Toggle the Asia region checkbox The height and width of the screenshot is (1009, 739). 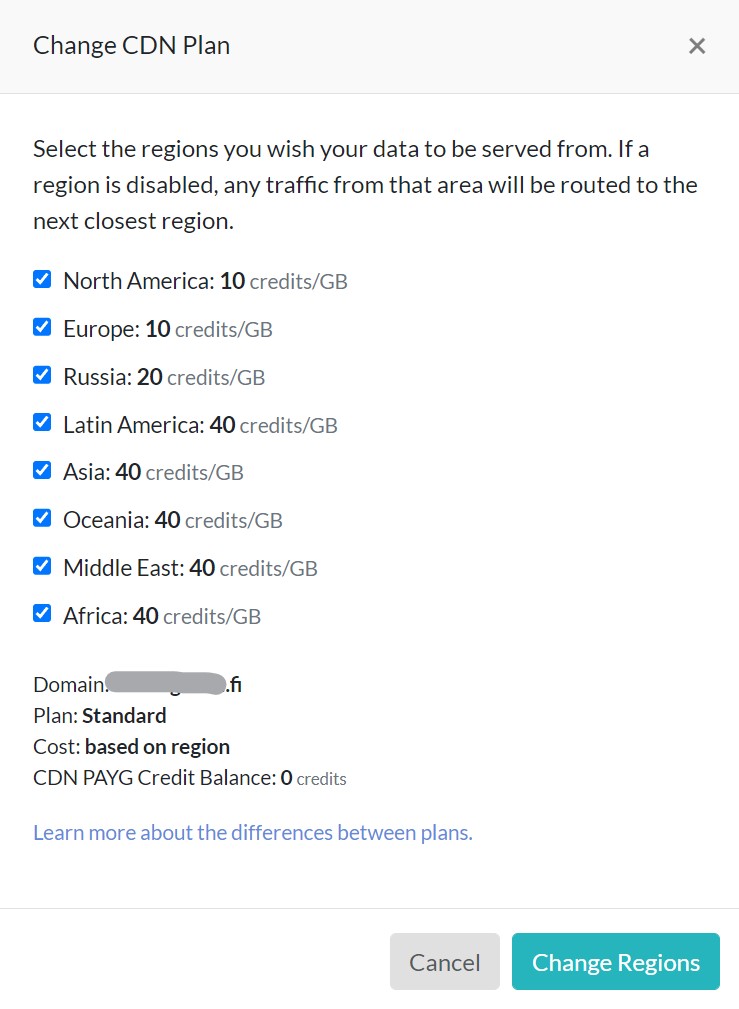(x=42, y=470)
